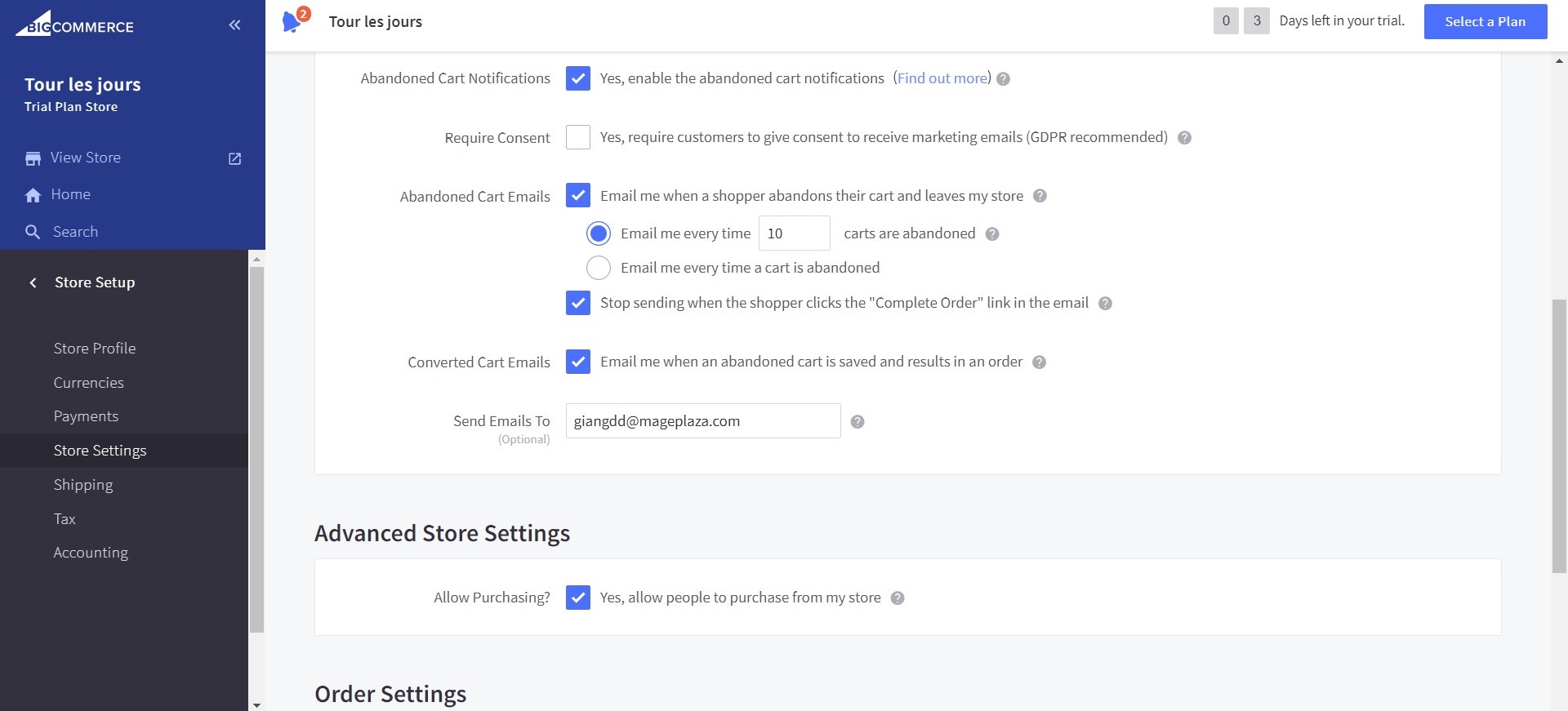Screen dimensions: 1568x711
Task: Click the Select a Plan button
Action: [x=1485, y=22]
